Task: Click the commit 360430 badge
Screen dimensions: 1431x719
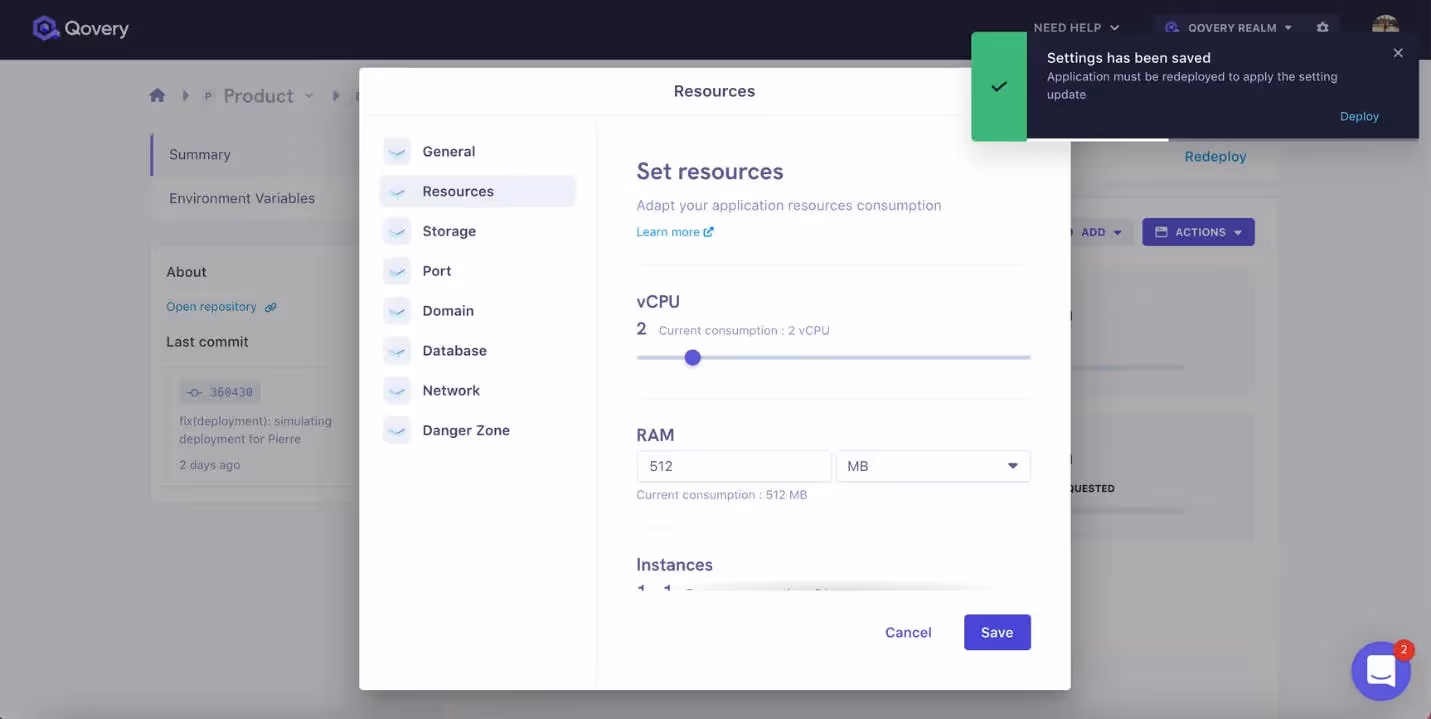Action: pyautogui.click(x=222, y=393)
